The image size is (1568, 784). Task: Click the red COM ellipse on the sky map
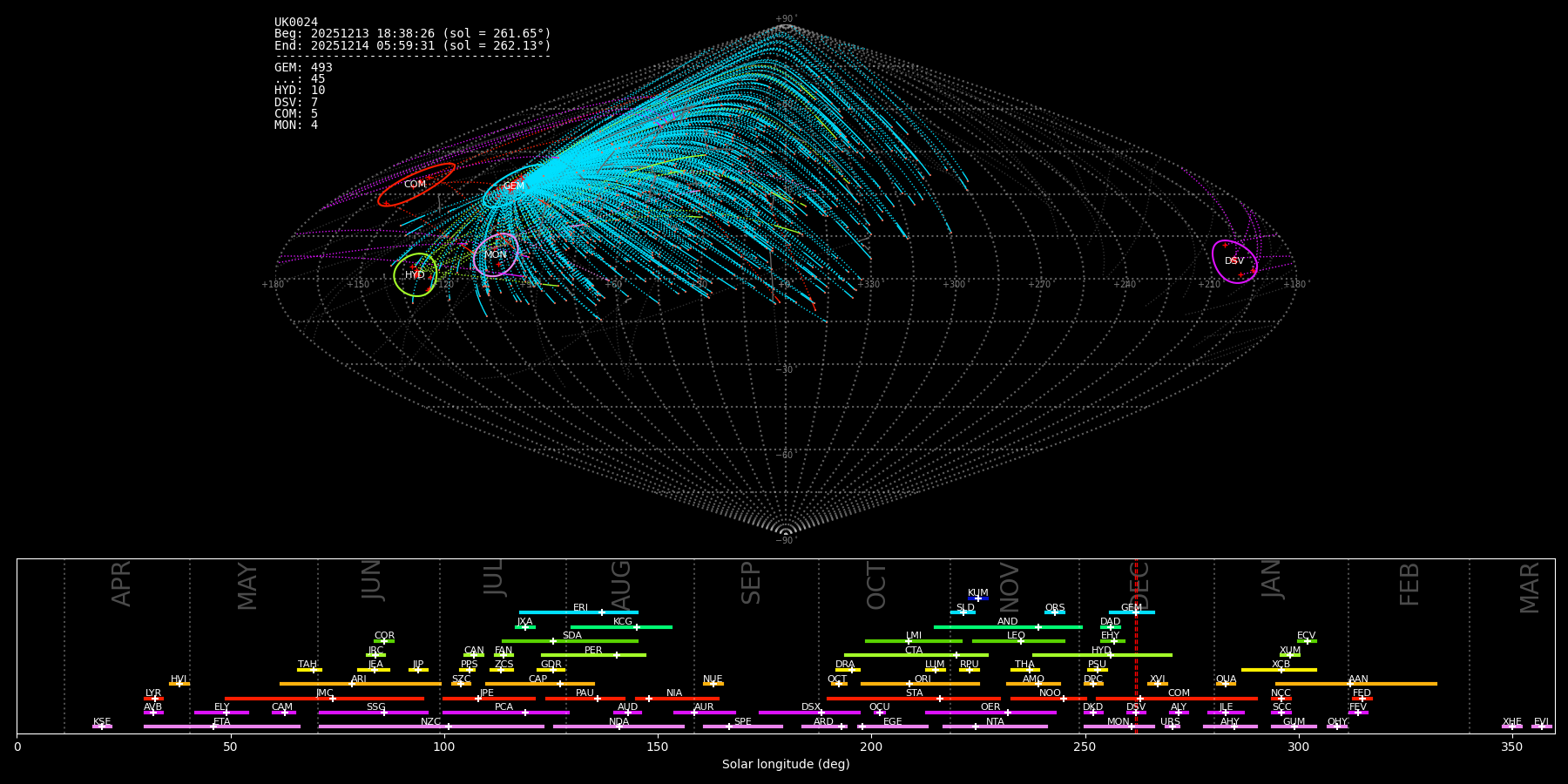[416, 185]
